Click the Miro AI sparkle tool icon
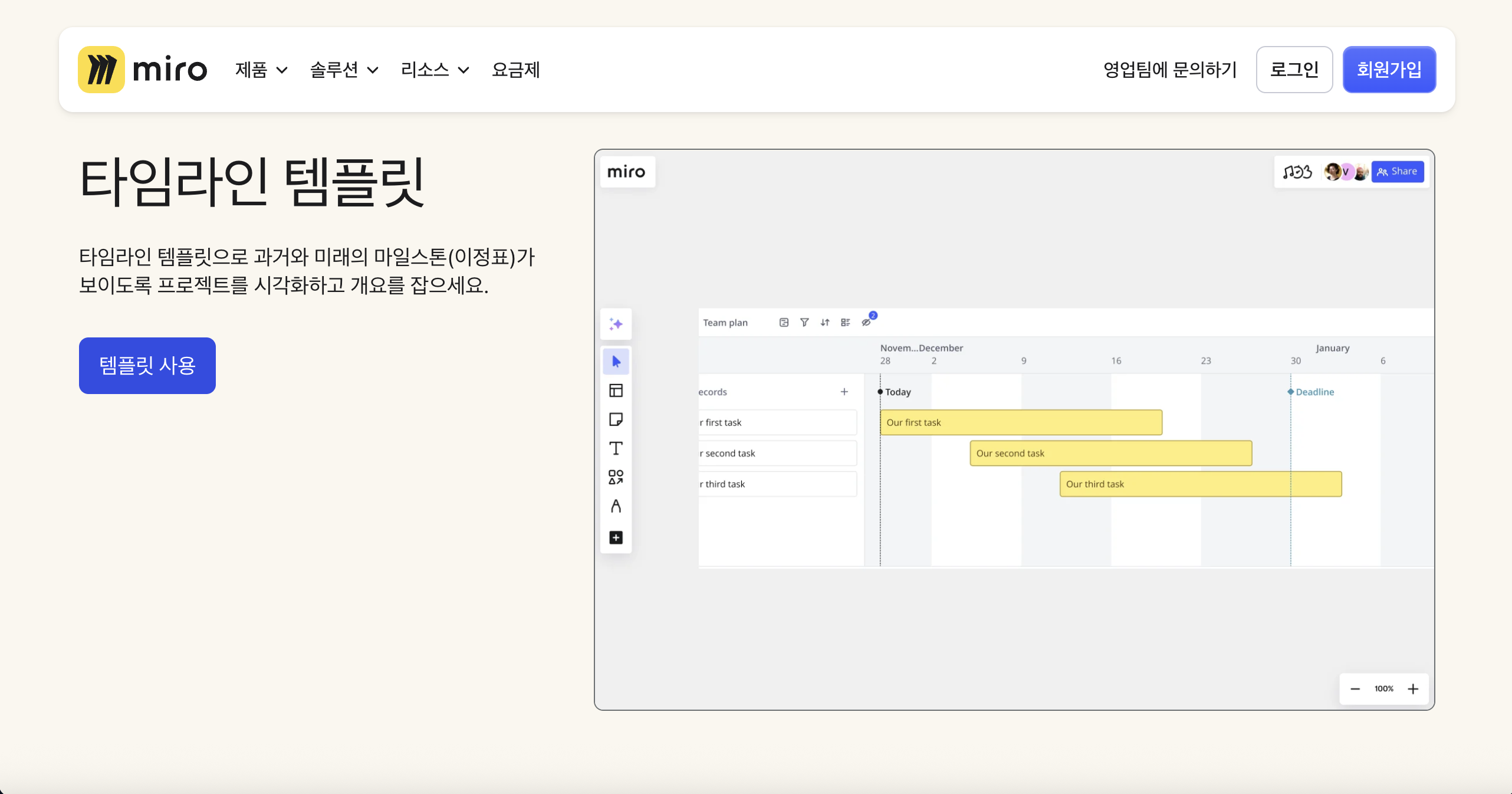Image resolution: width=1512 pixels, height=794 pixels. pos(616,324)
